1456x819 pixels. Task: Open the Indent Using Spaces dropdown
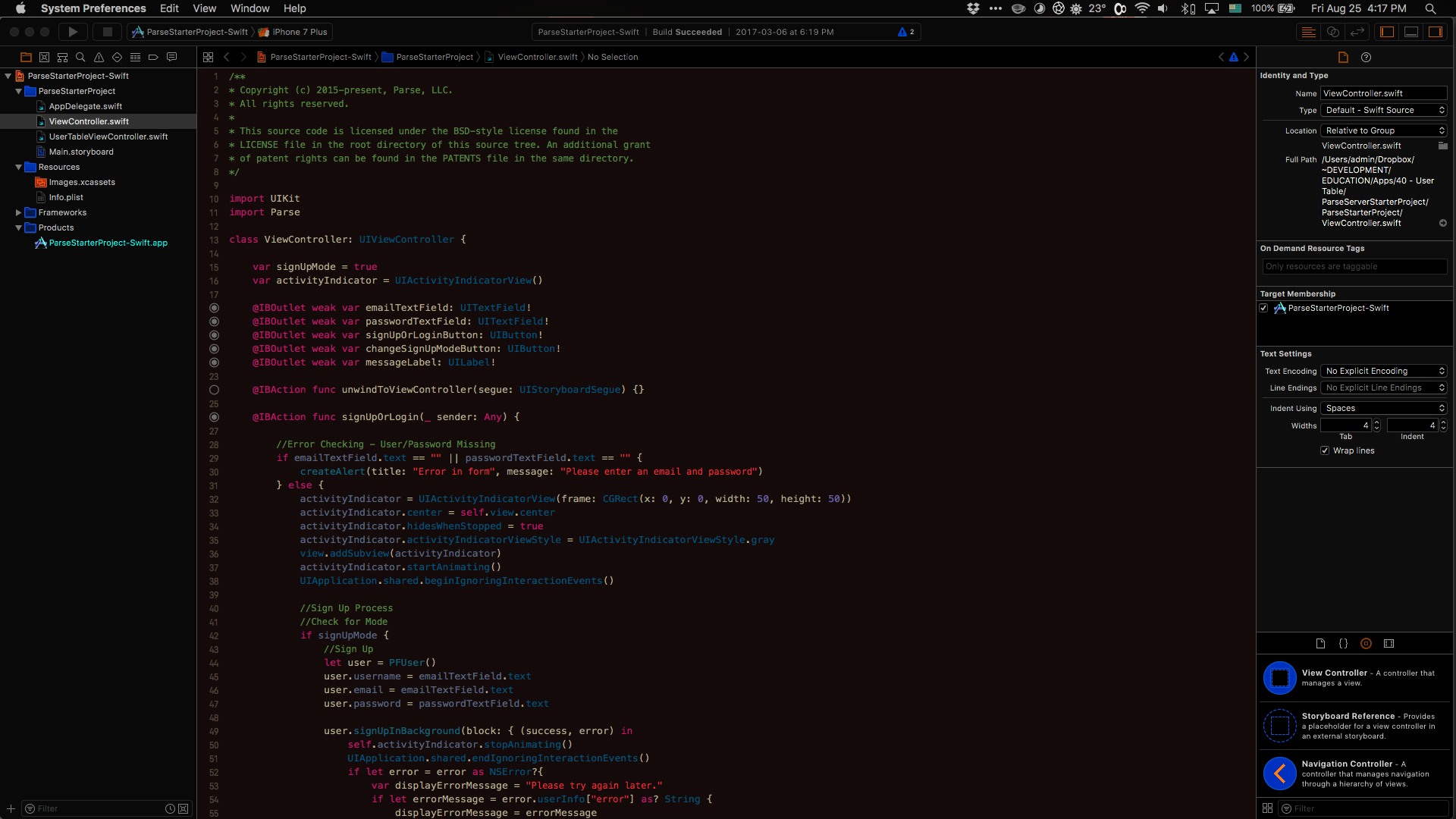[x=1384, y=408]
